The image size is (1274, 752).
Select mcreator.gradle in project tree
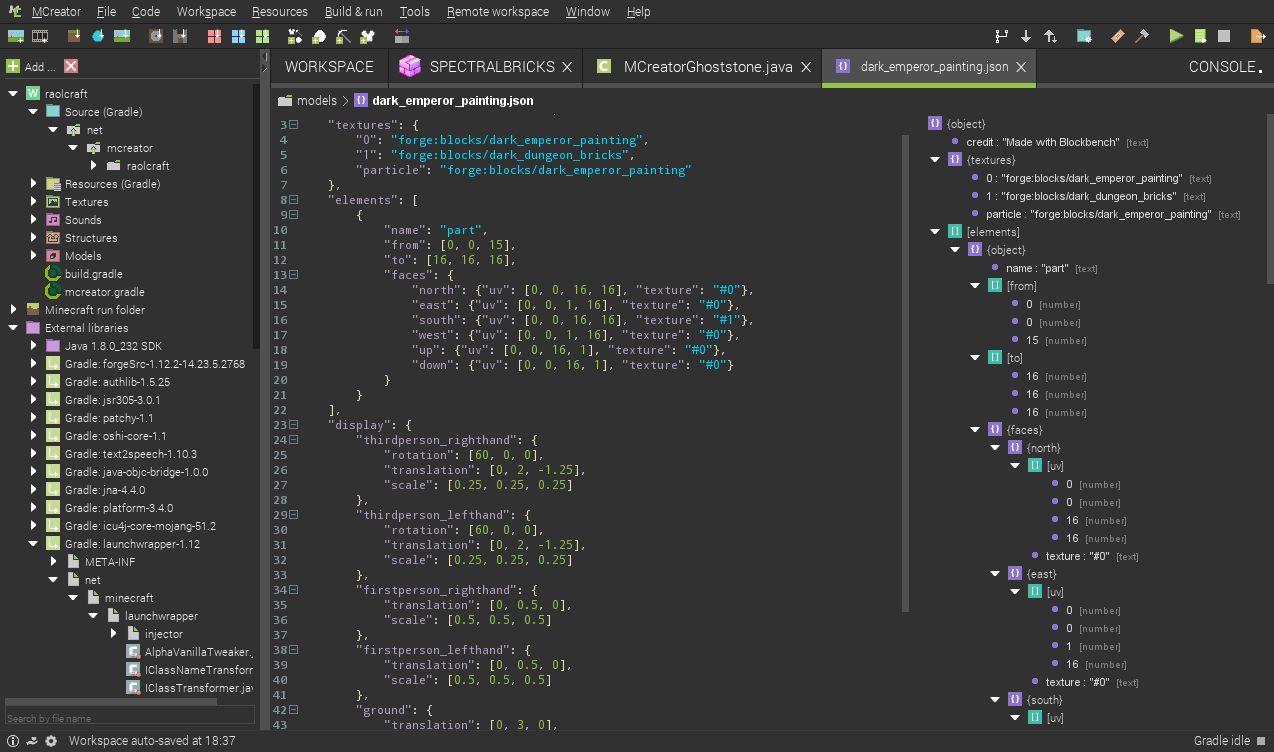(105, 292)
